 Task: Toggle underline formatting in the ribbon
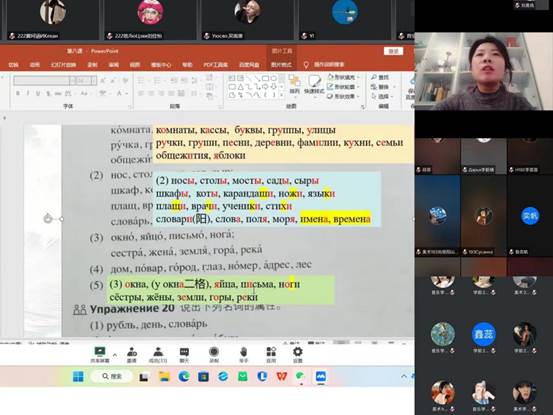click(x=38, y=93)
